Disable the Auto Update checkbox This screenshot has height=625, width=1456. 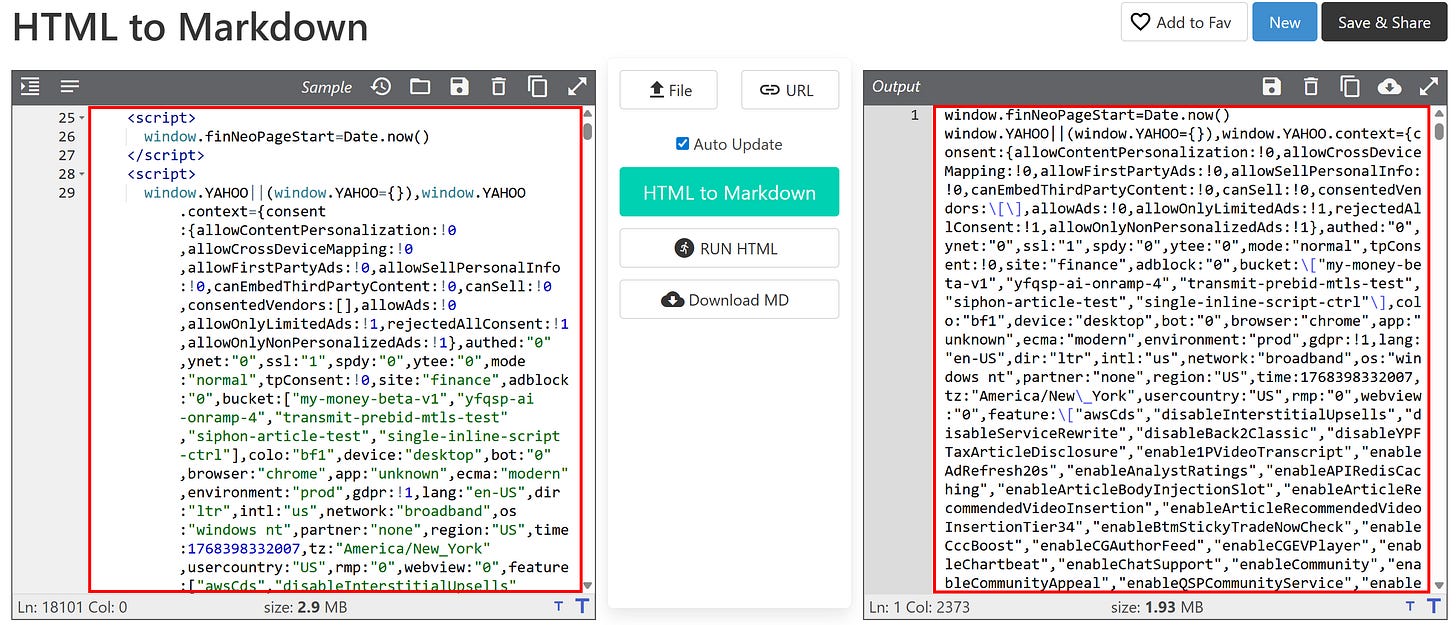(x=681, y=144)
